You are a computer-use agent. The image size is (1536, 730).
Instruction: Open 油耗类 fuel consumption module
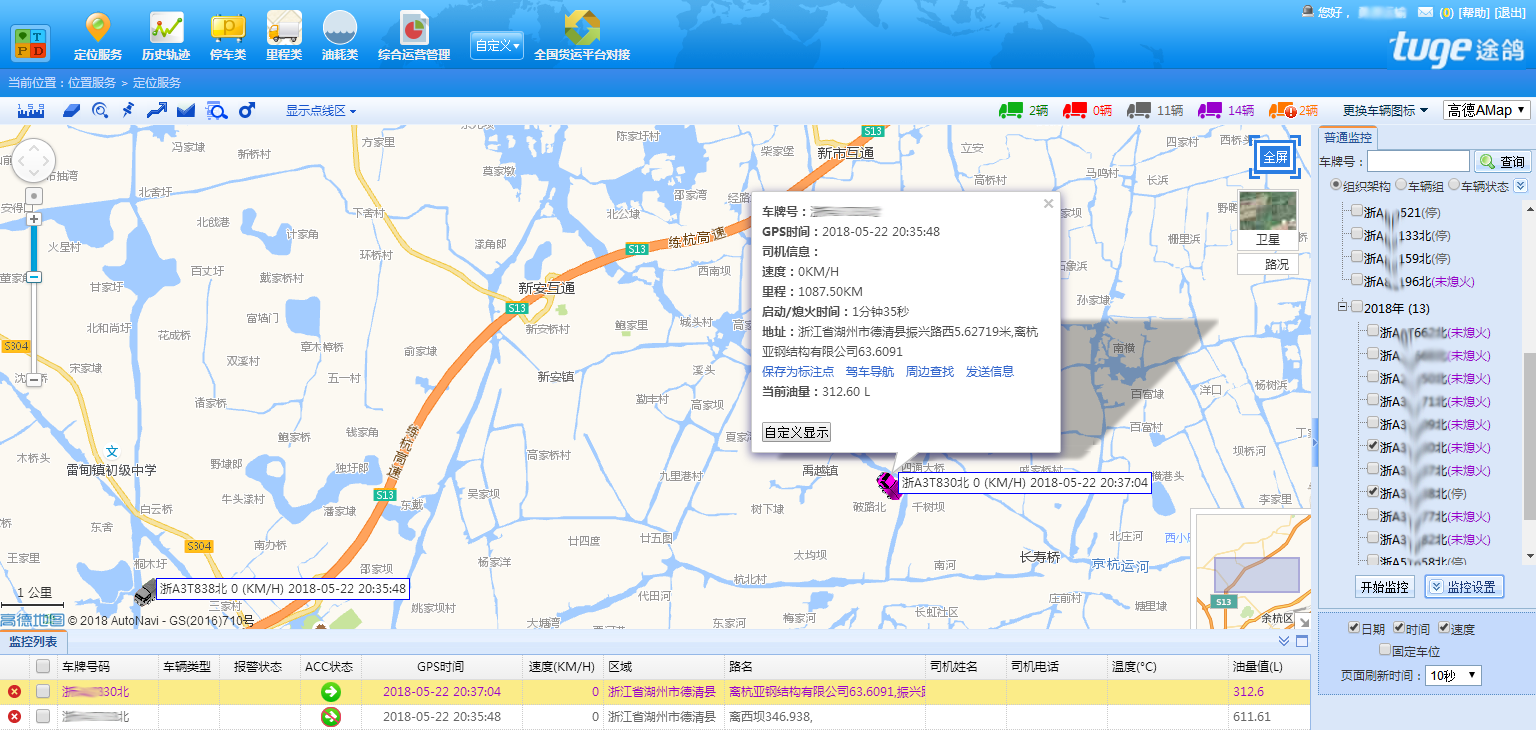[x=340, y=36]
